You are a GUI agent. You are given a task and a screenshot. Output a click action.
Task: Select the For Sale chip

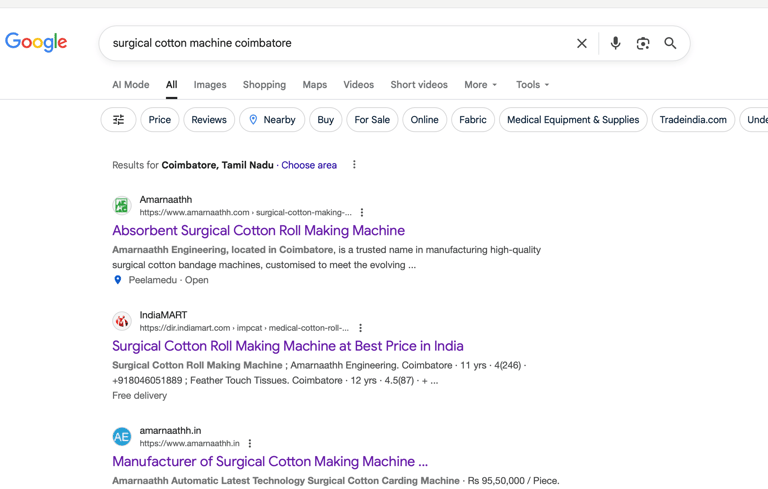coord(372,120)
